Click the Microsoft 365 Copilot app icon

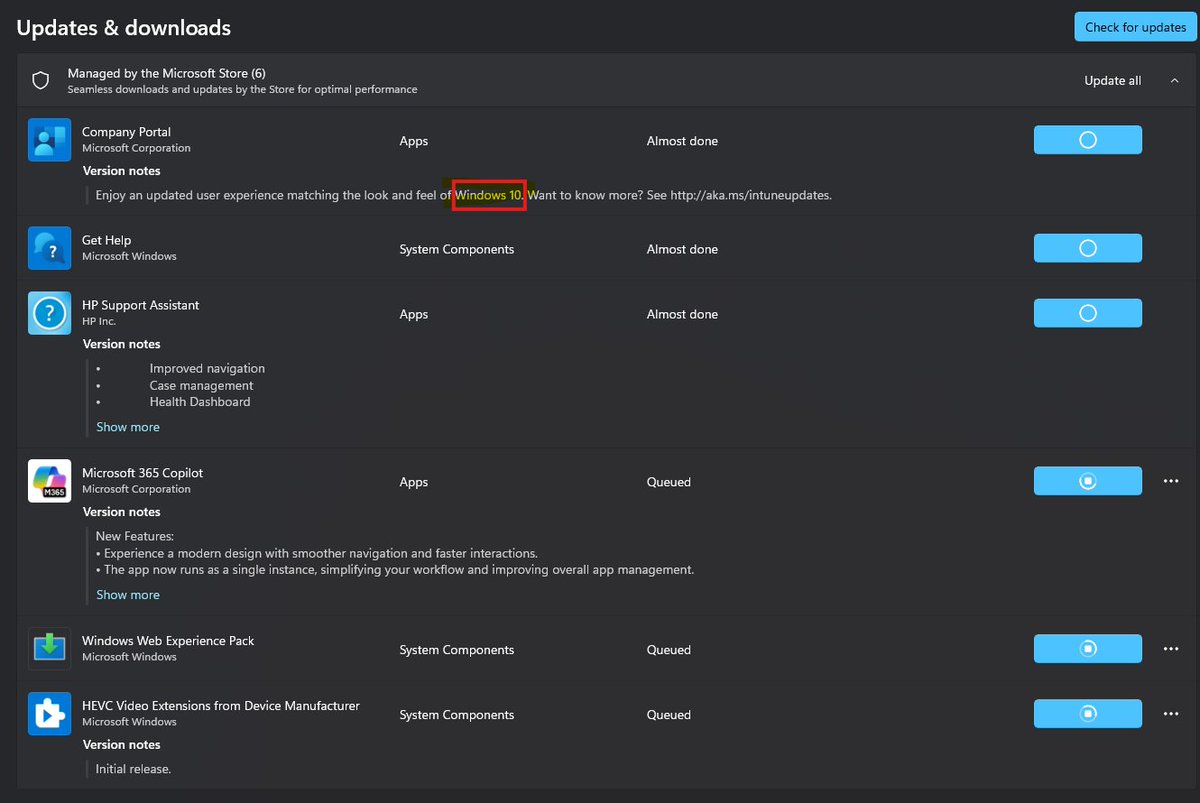(49, 481)
